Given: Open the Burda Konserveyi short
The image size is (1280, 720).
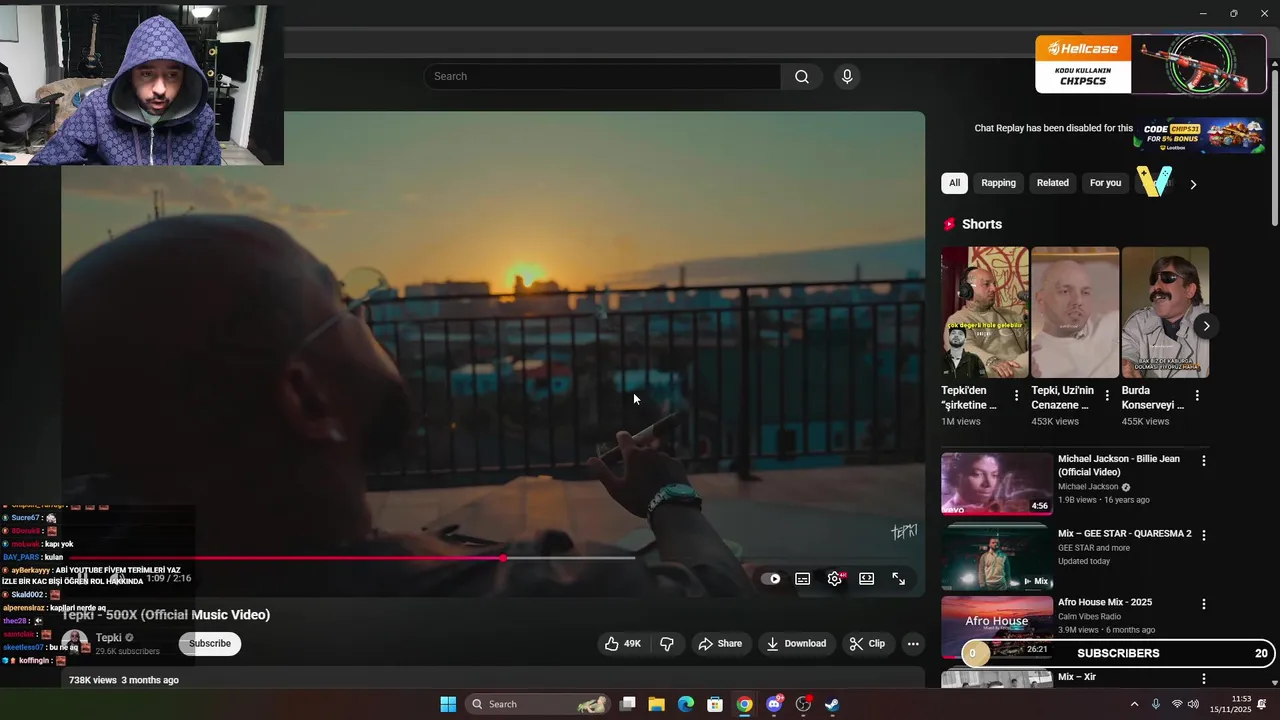Looking at the screenshot, I should pos(1165,312).
